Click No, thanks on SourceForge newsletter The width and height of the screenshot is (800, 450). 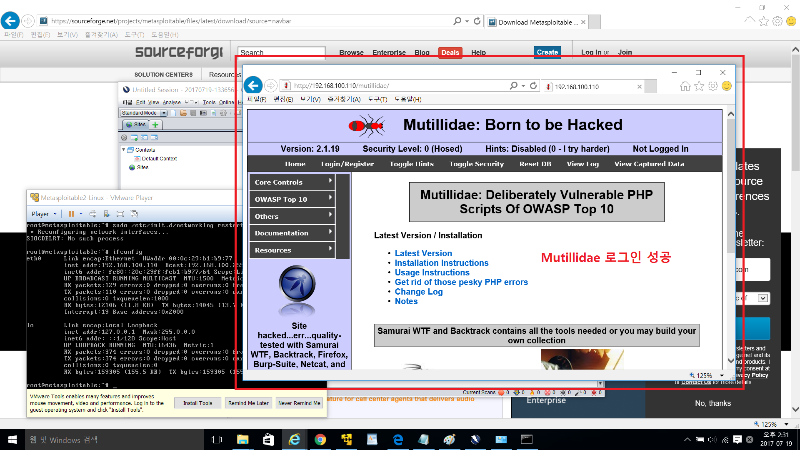713,403
